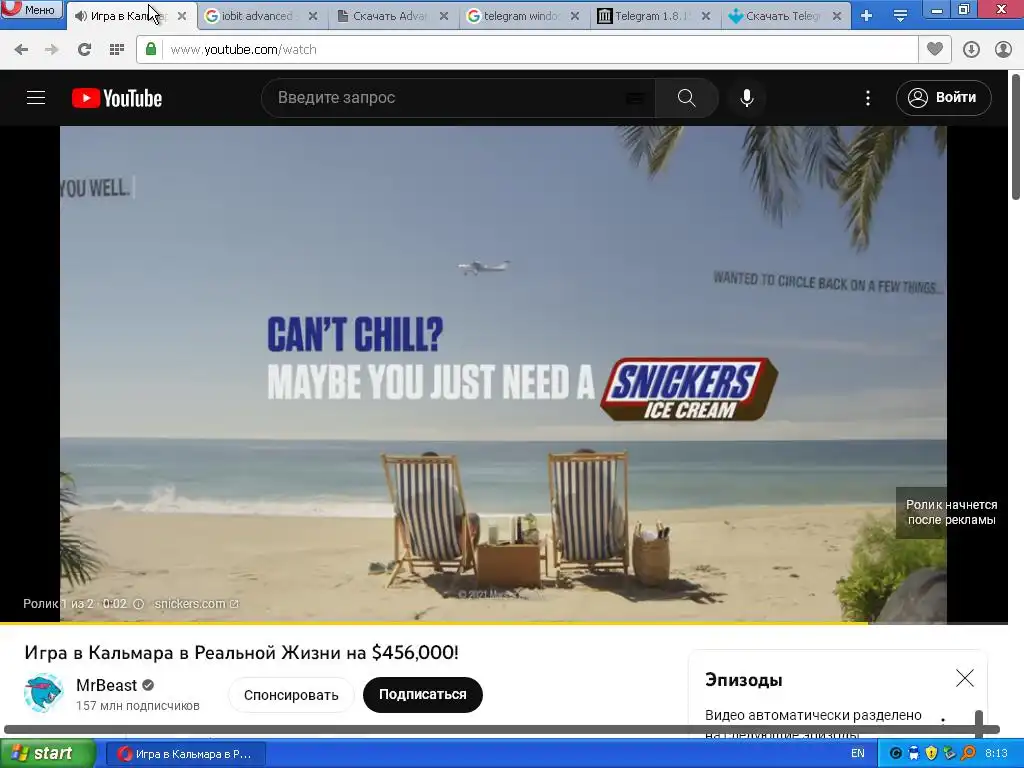This screenshot has height=768, width=1024.
Task: Open the Opera Меню button
Action: coord(31,9)
